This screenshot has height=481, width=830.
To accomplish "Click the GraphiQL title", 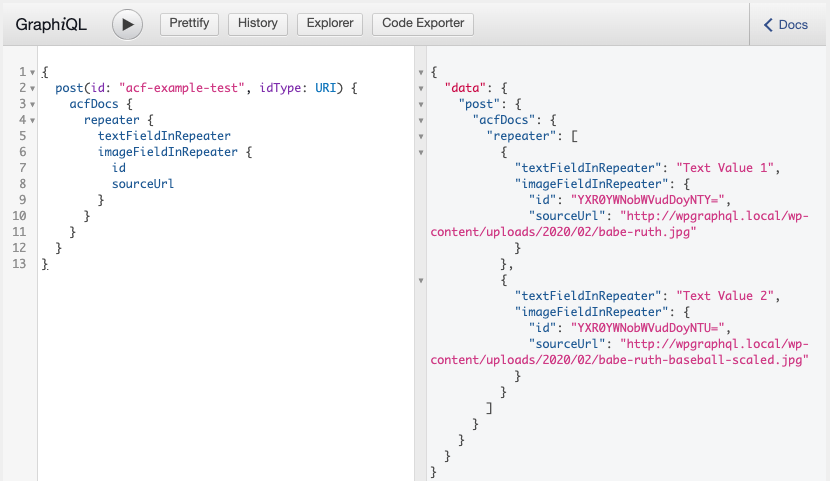I will [51, 25].
